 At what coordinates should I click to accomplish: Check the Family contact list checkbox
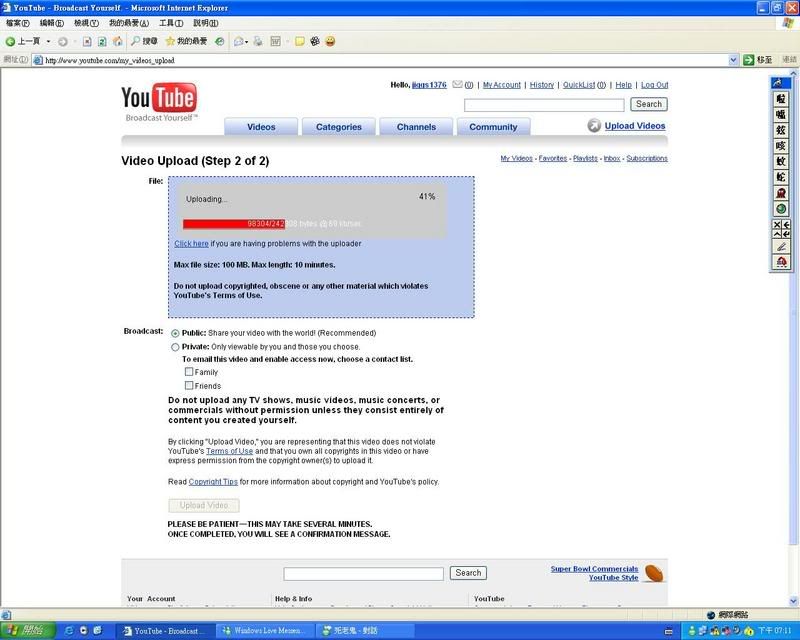pos(189,372)
